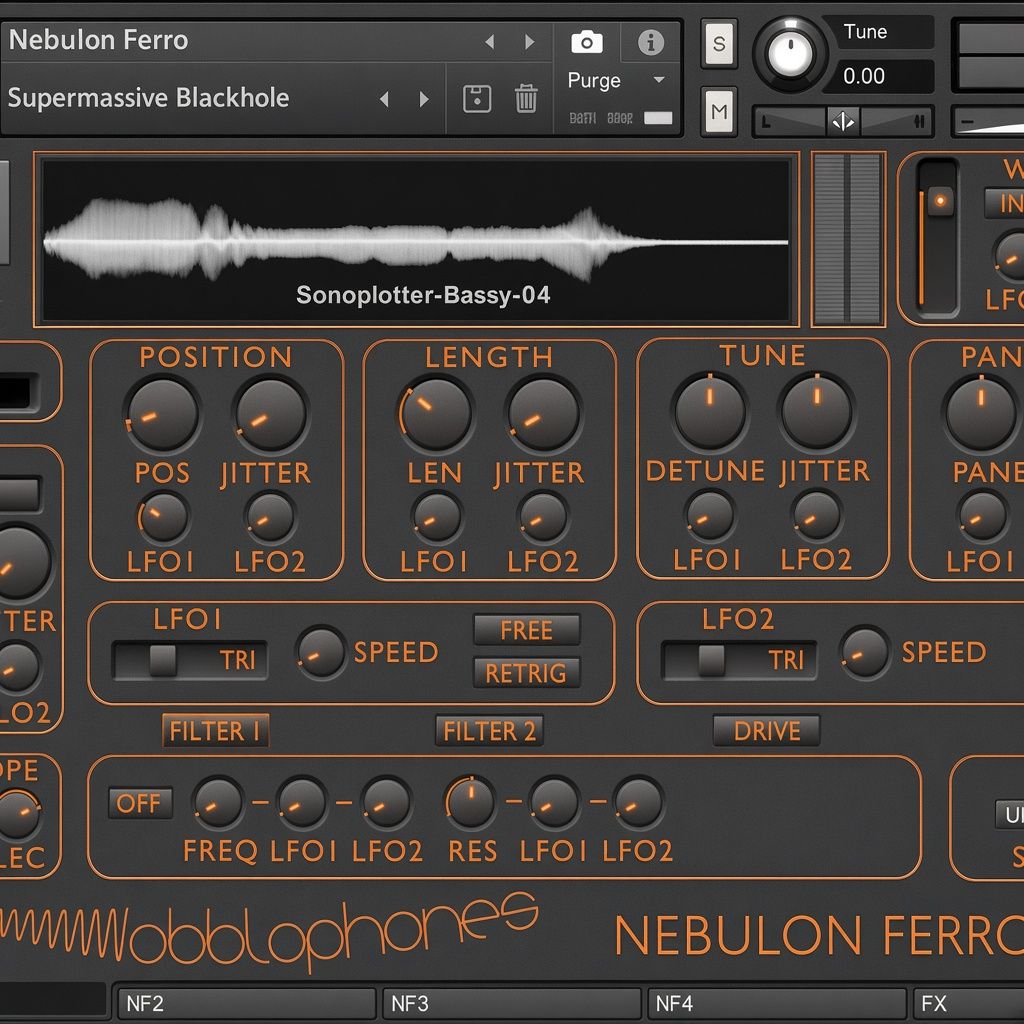The width and height of the screenshot is (1024, 1024).
Task: Select previous preset before Supermassive Blackhole
Action: click(385, 99)
